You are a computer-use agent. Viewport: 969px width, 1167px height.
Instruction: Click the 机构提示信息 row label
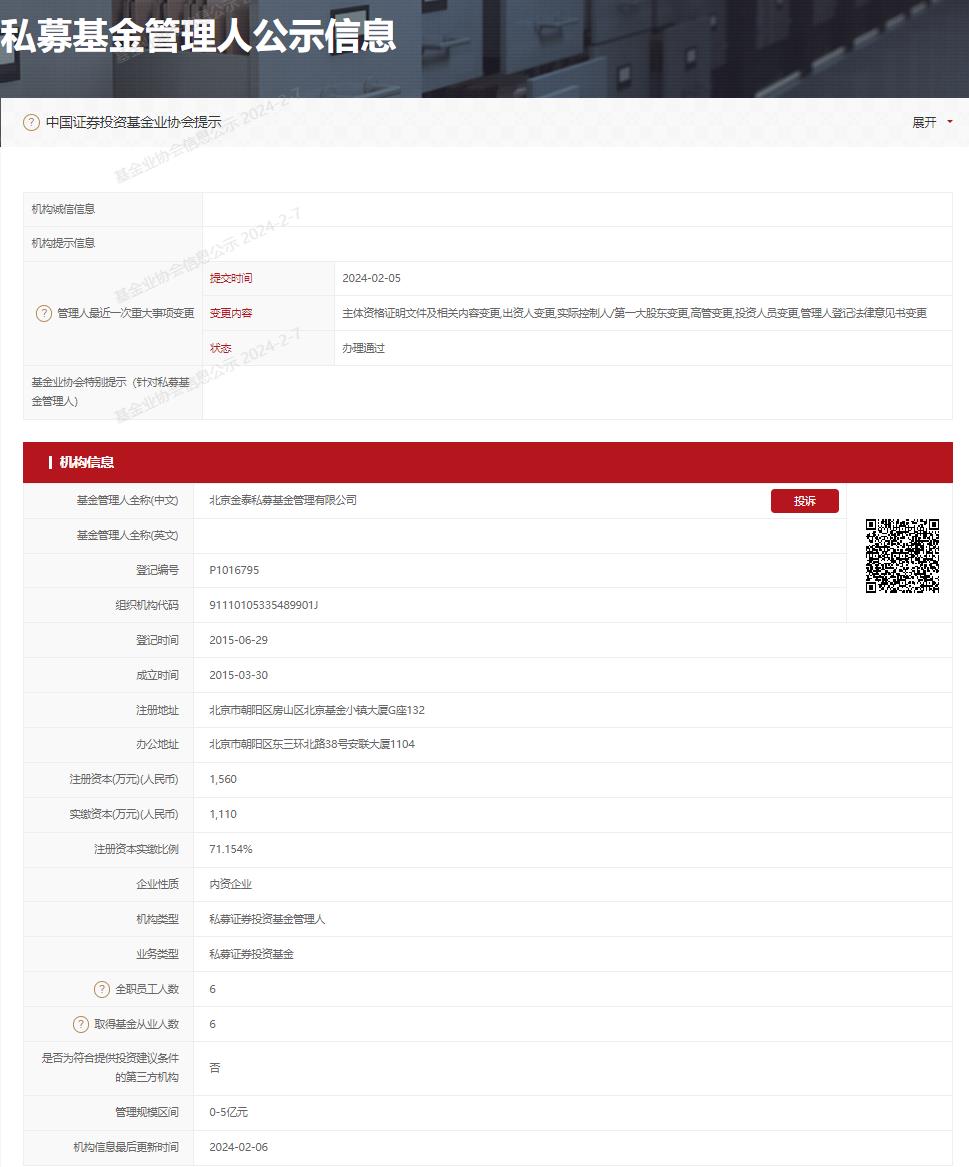(x=63, y=243)
